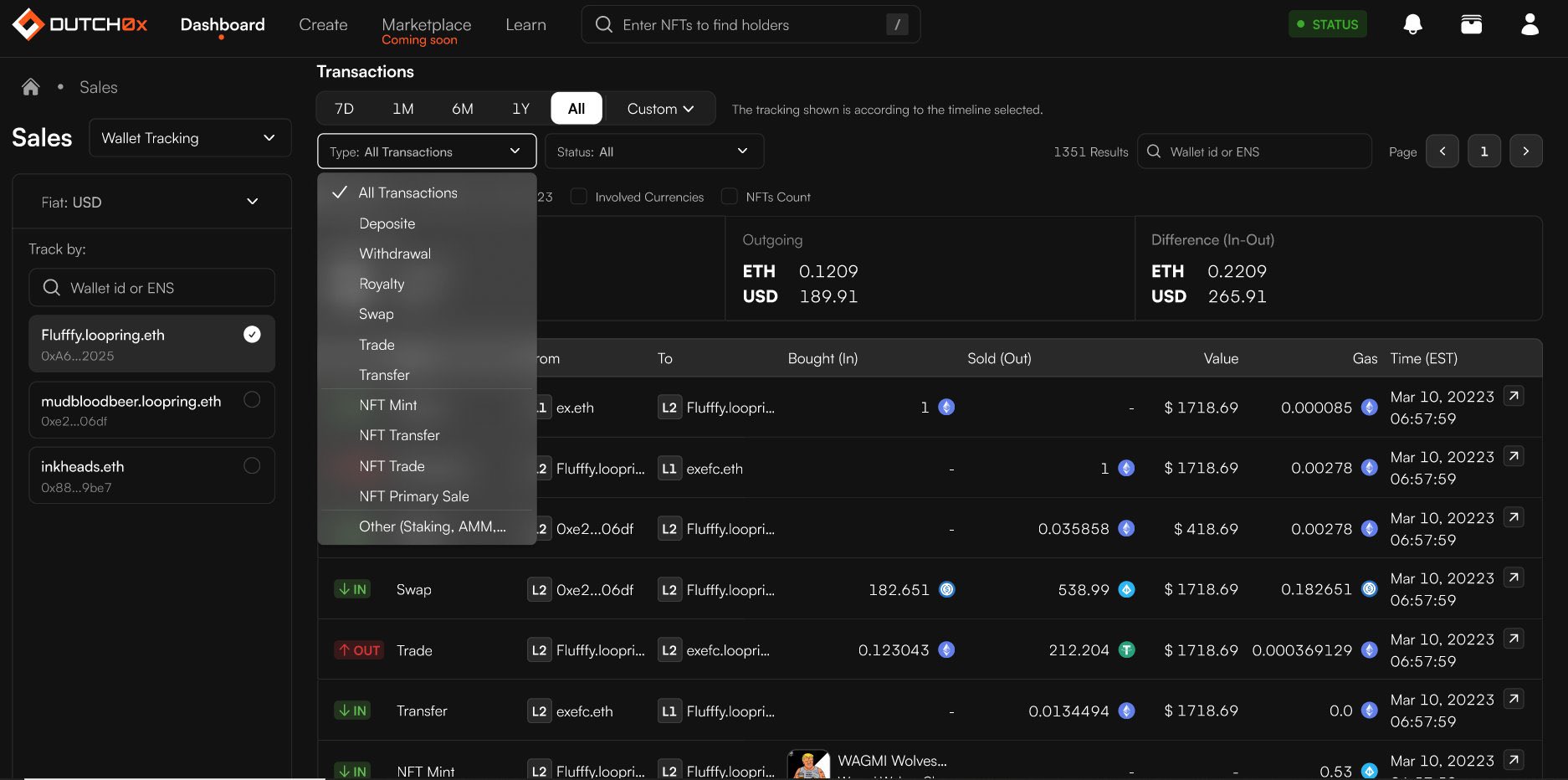Select the 6M timeline tab
The image size is (1568, 780).
tap(463, 109)
